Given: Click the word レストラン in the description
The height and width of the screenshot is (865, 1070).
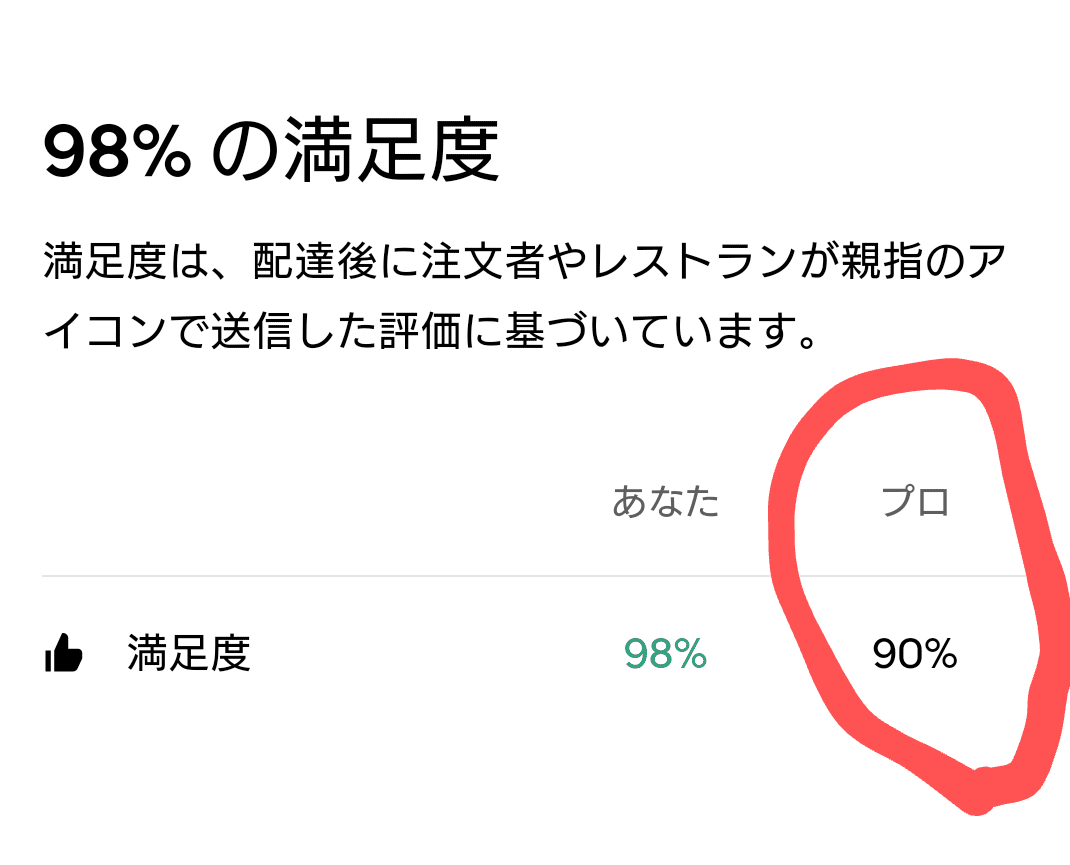Looking at the screenshot, I should click(x=690, y=264).
